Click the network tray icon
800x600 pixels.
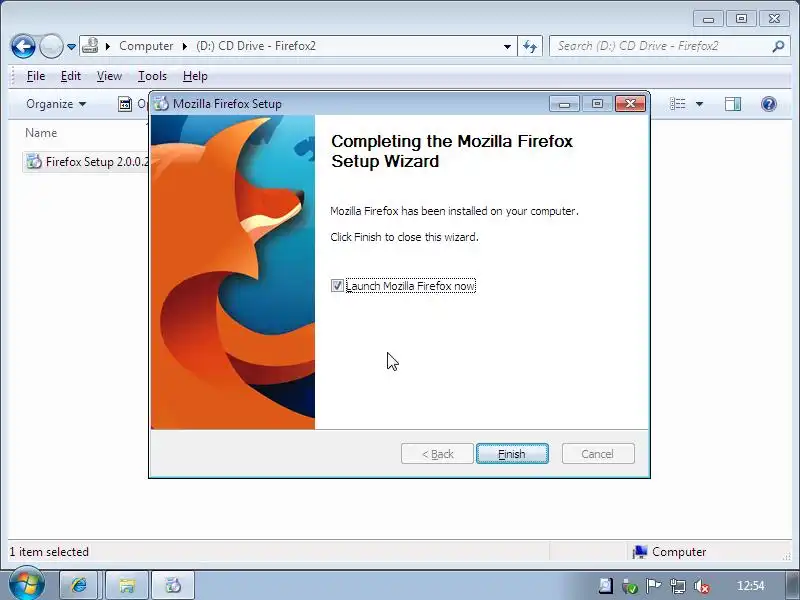point(678,586)
